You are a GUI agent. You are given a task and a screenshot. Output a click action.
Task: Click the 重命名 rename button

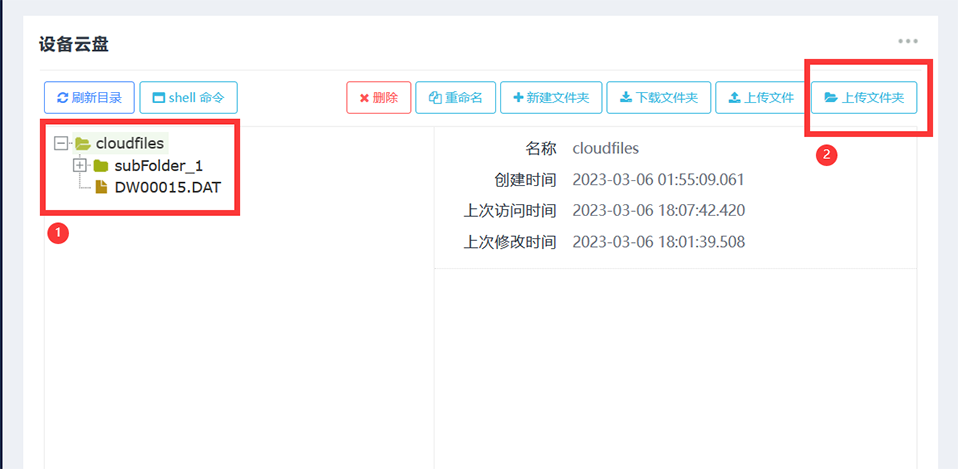tap(455, 98)
